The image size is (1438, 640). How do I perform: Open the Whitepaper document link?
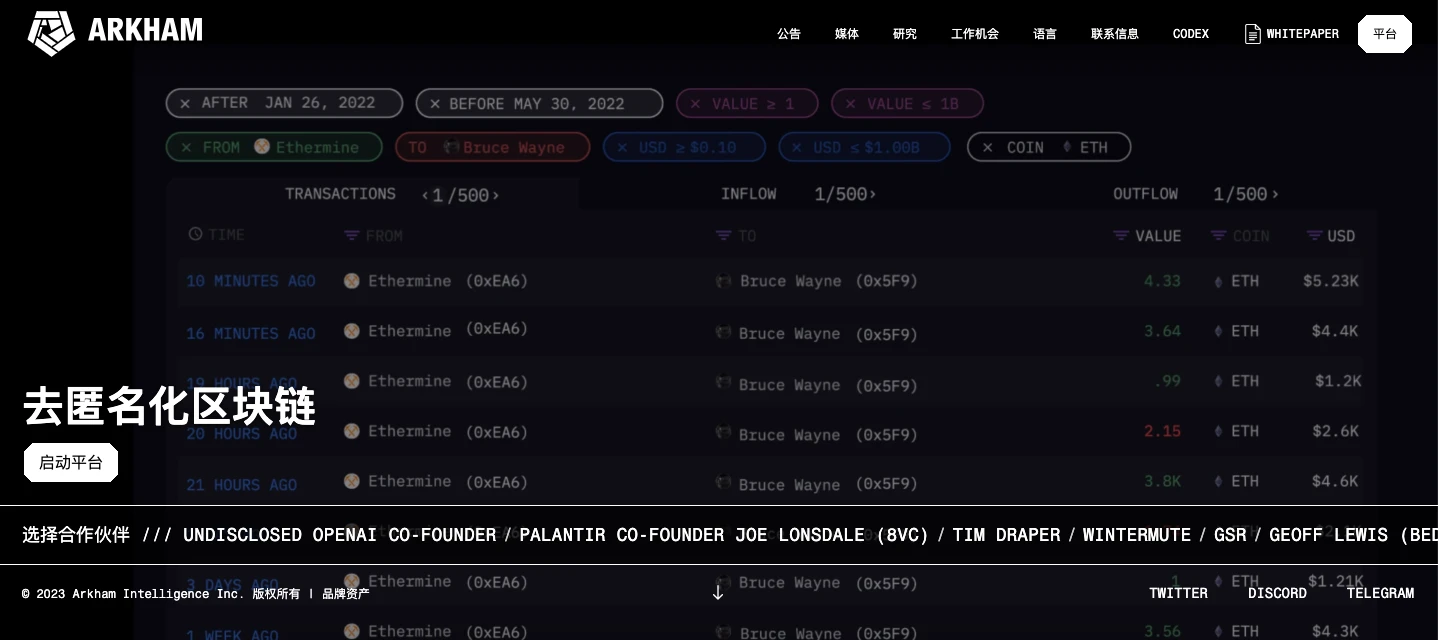coord(1291,34)
